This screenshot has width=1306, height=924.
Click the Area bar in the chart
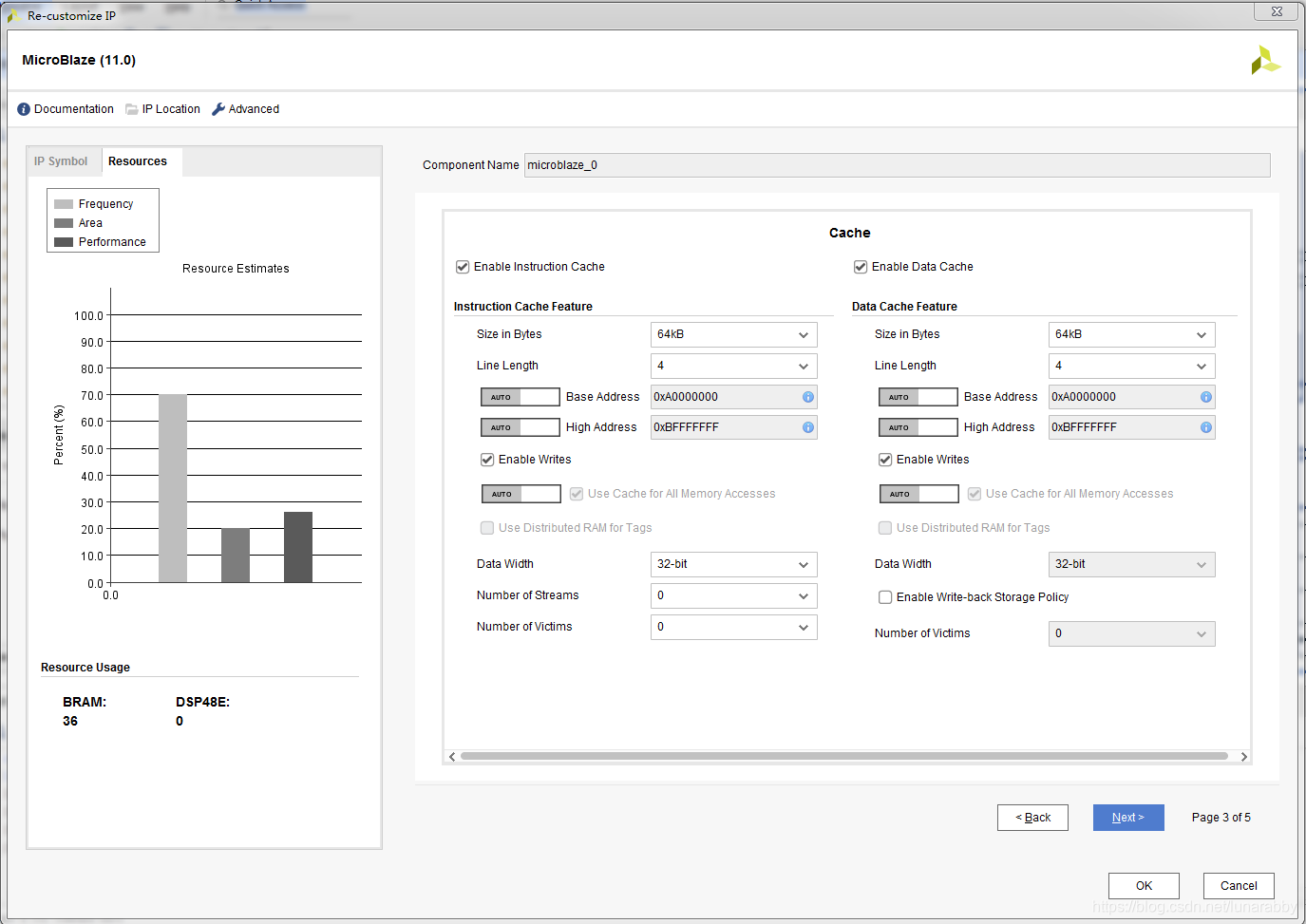236,556
